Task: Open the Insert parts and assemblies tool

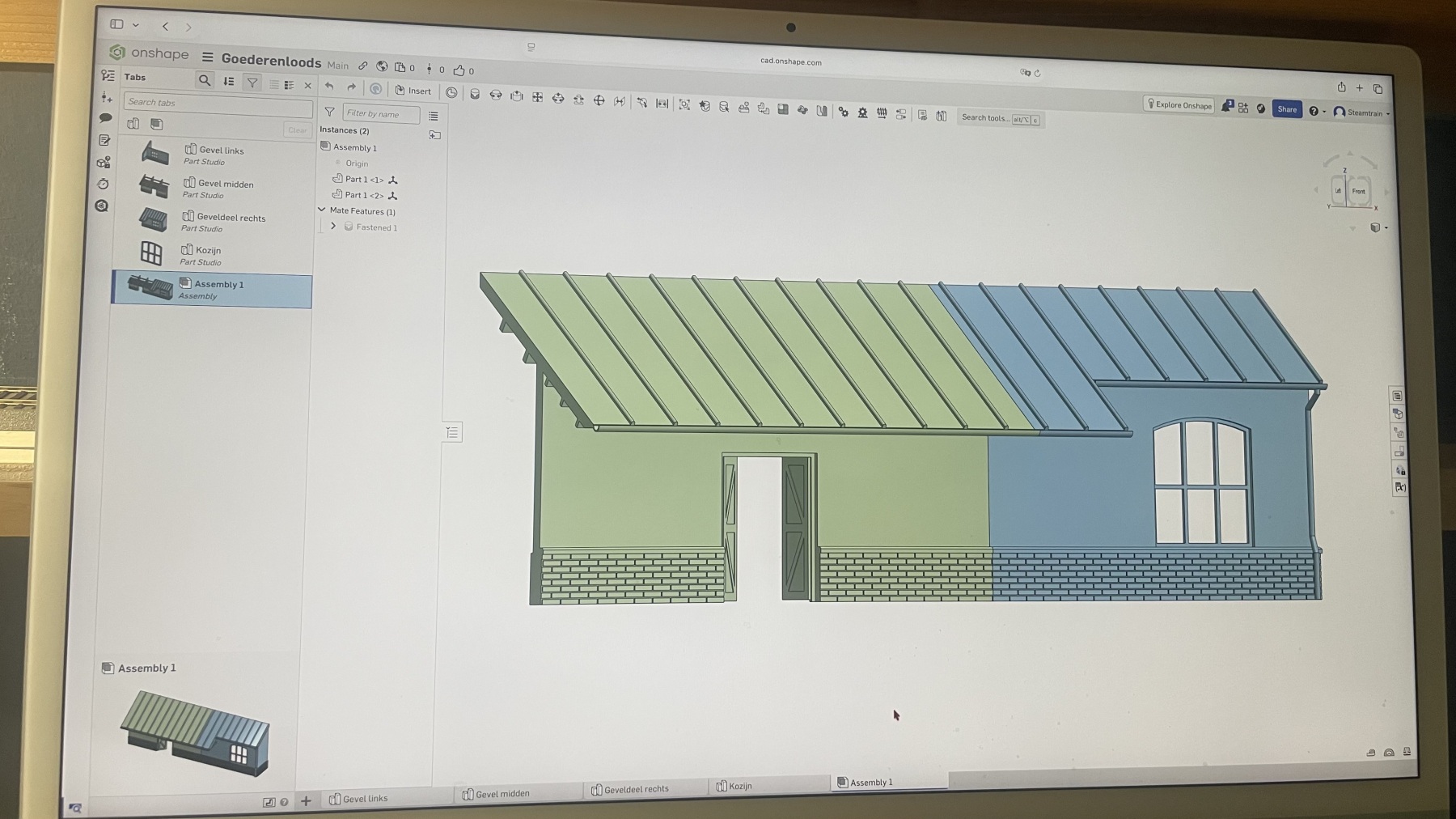Action: click(413, 91)
